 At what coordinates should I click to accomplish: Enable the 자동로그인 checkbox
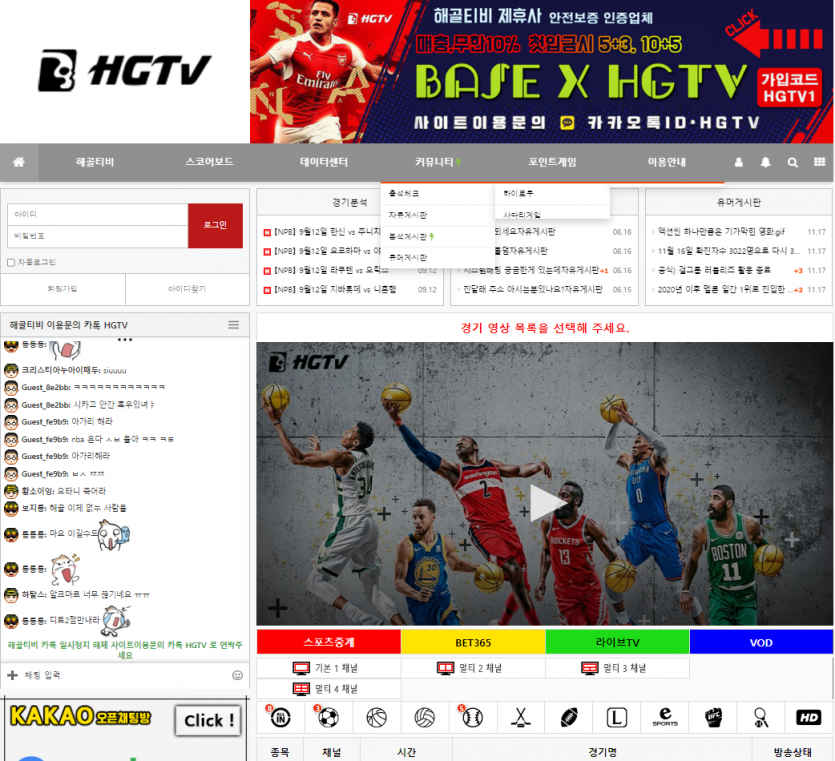click(11, 262)
